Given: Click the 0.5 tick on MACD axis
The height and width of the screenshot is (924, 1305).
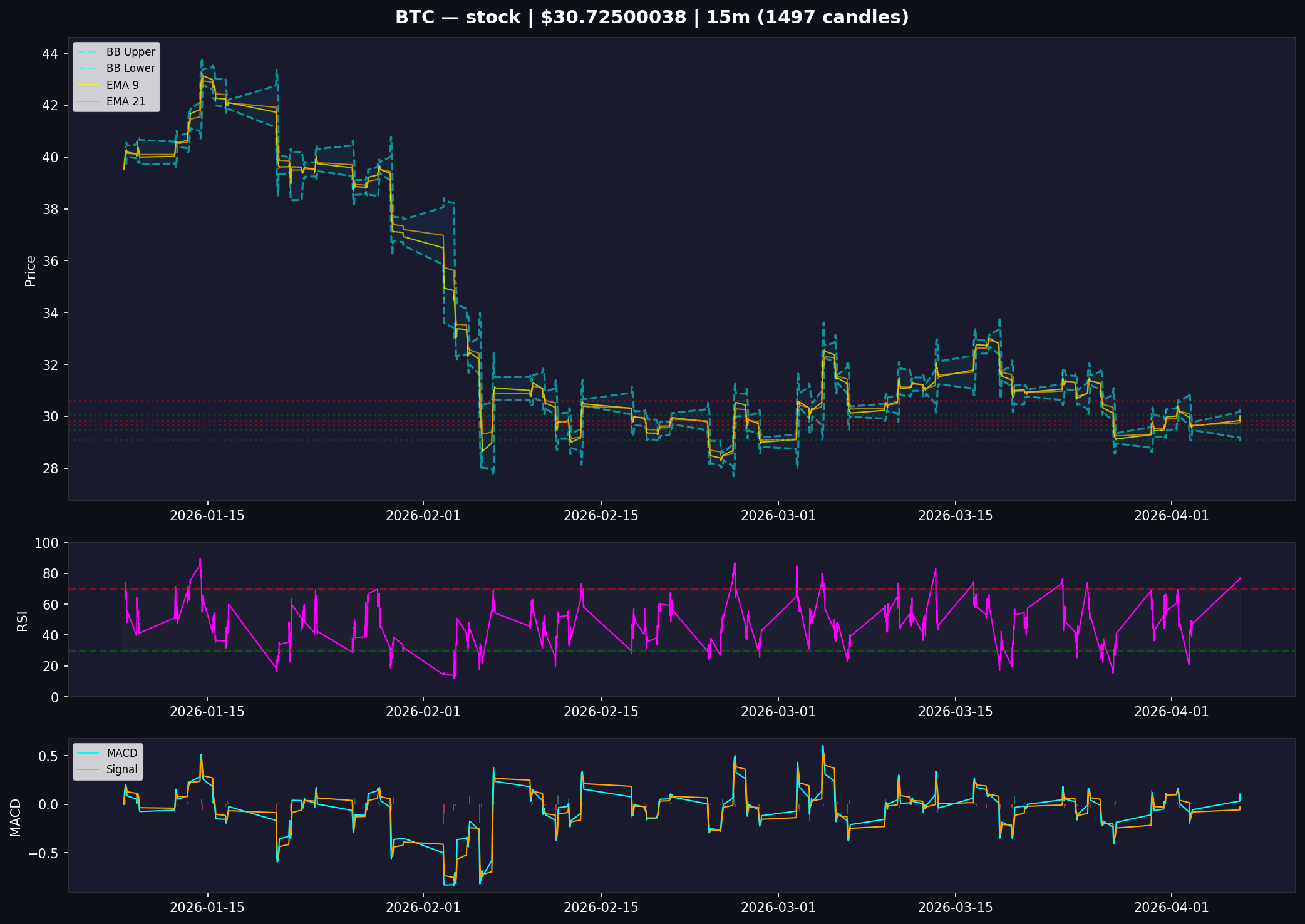Looking at the screenshot, I should 48,756.
